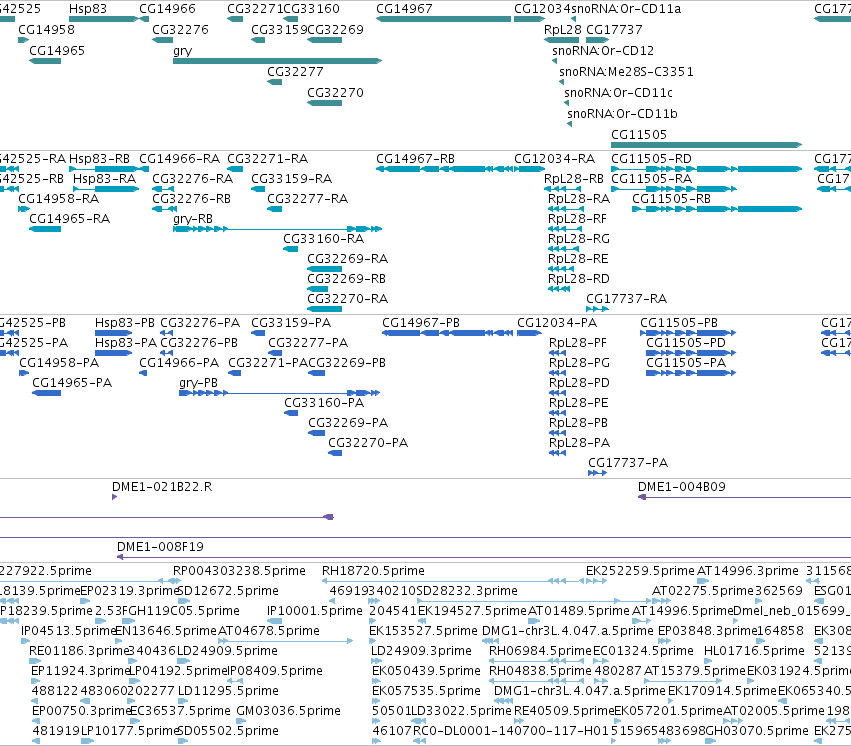The image size is (851, 746).
Task: Click the RH18720.5prime EST label
Action: click(x=373, y=571)
